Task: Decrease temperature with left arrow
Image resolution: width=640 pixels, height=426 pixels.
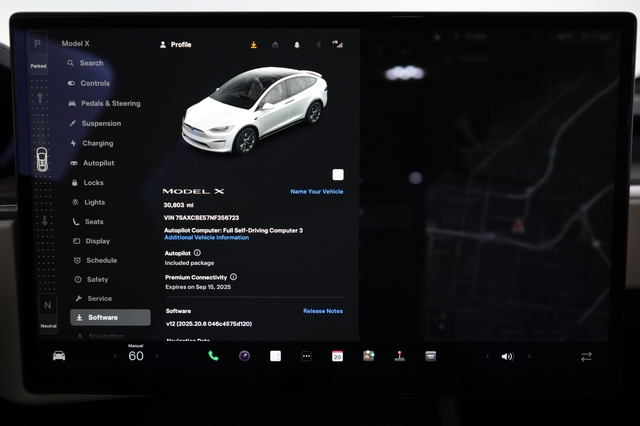Action: point(116,356)
